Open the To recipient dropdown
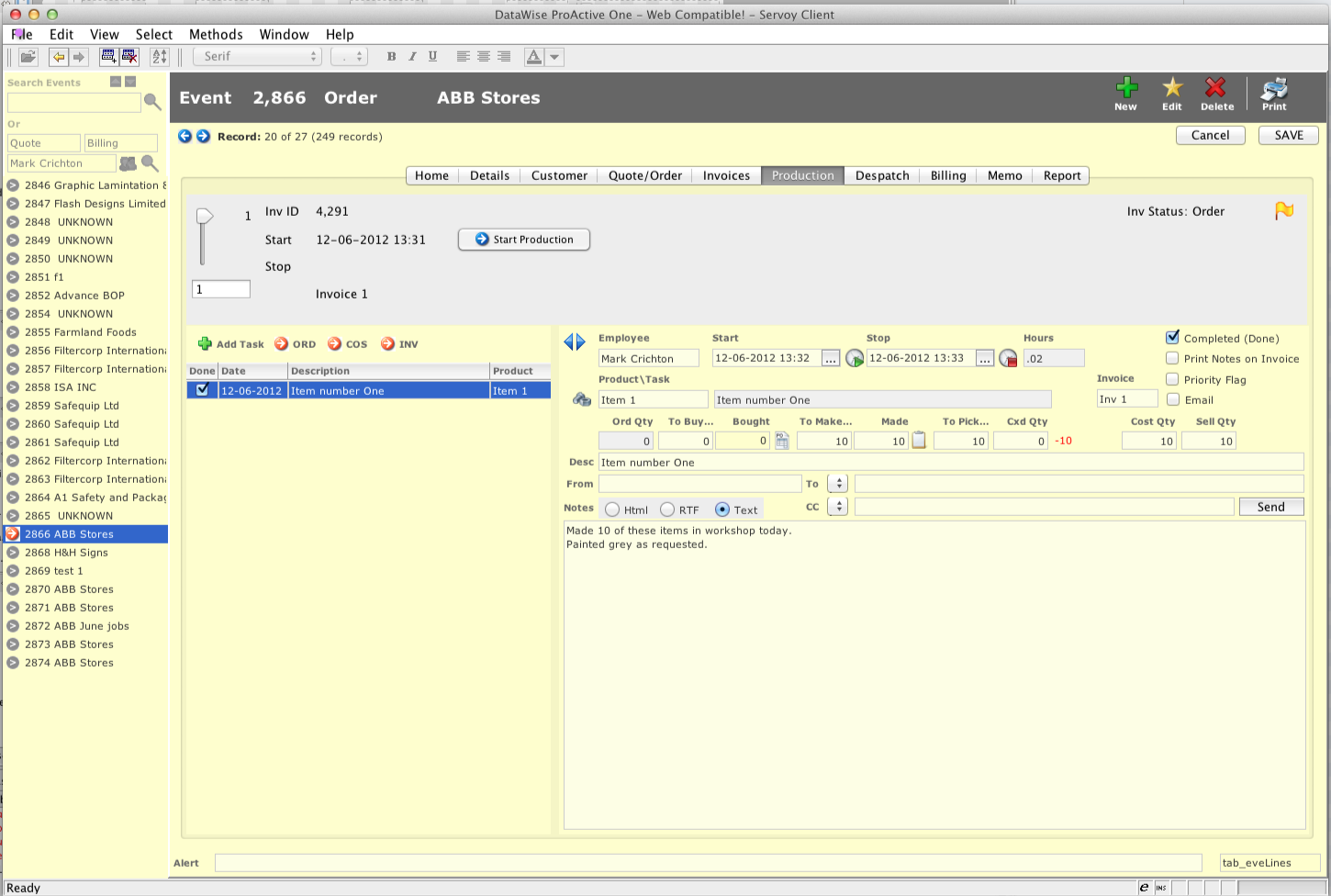The height and width of the screenshot is (896, 1331). coord(838,483)
